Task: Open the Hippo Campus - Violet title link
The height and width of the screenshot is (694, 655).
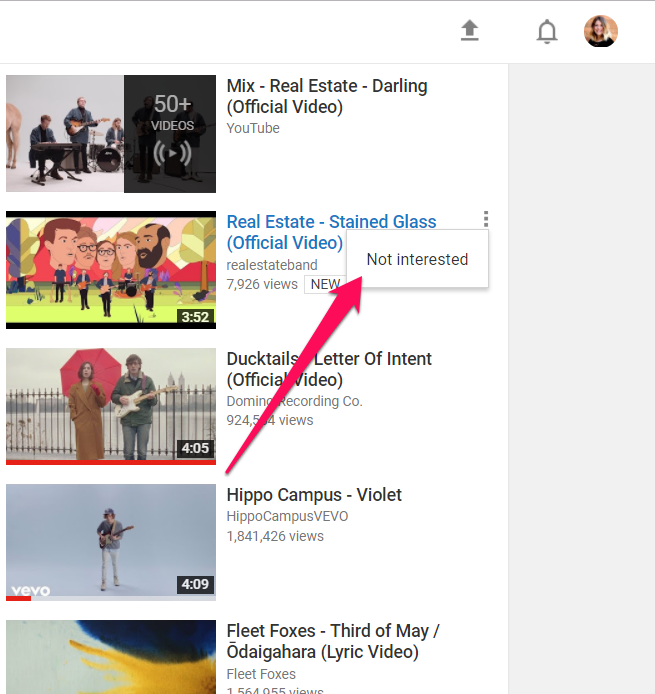Action: [x=314, y=495]
